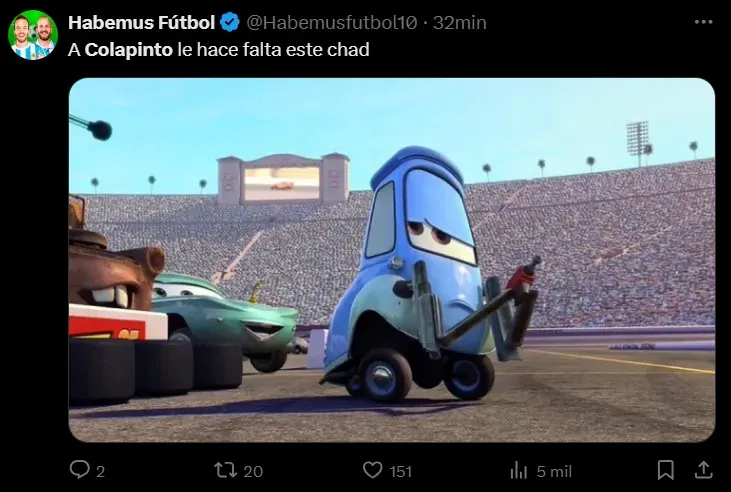Open the Habemus Fútbol display name

(x=142, y=22)
